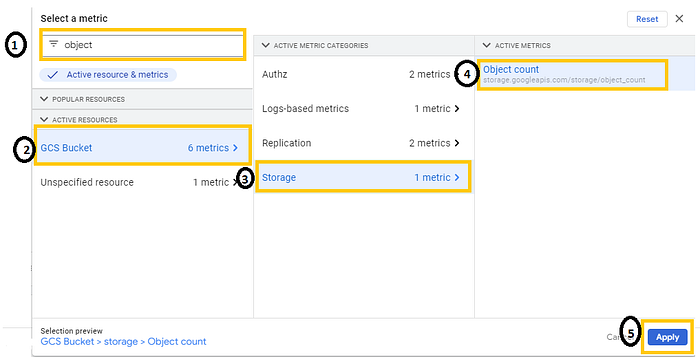Select the Unspecified resource row
Viewport: 700px width, 361px height.
pyautogui.click(x=142, y=183)
